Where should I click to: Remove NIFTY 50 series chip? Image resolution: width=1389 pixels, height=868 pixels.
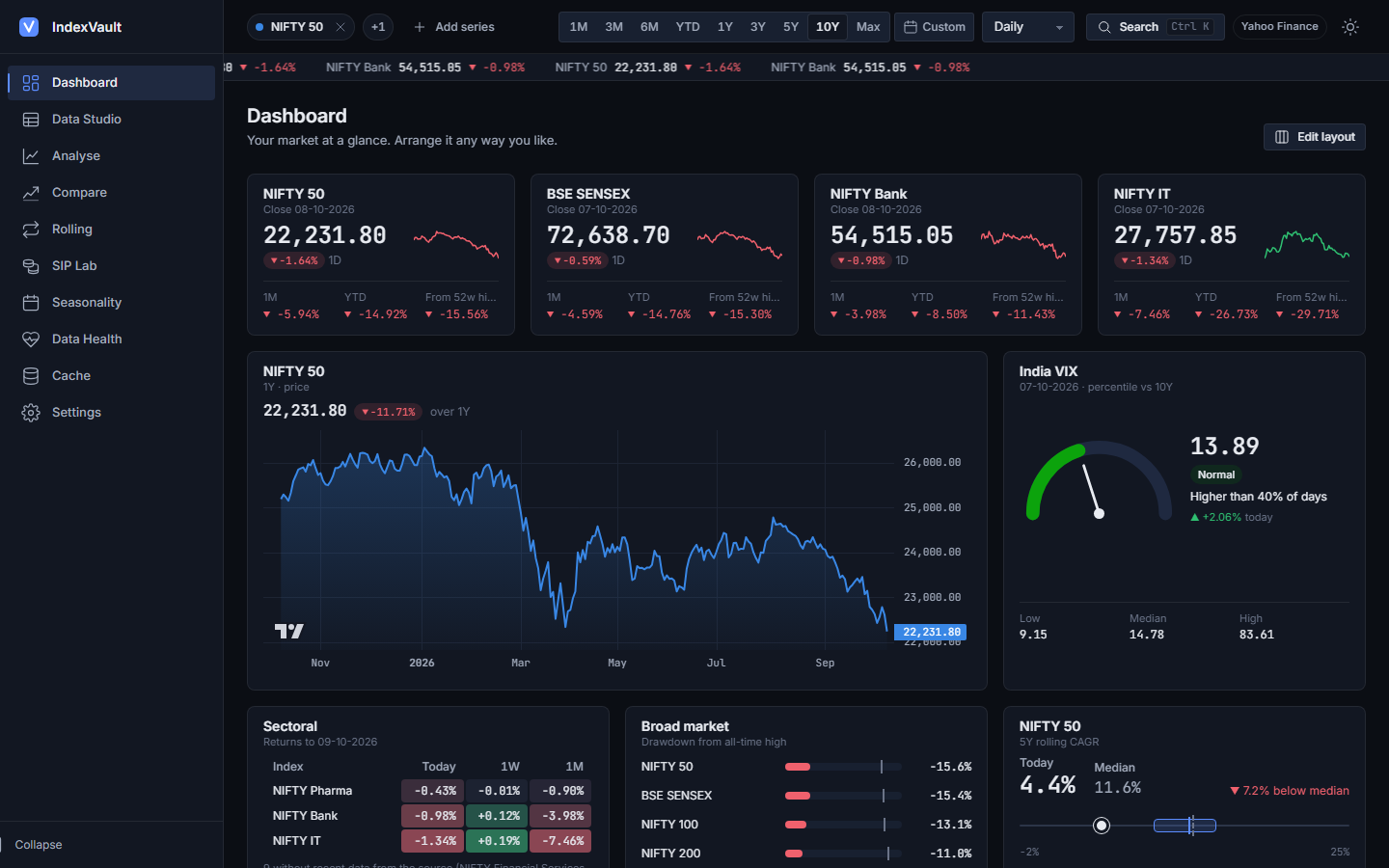point(340,27)
